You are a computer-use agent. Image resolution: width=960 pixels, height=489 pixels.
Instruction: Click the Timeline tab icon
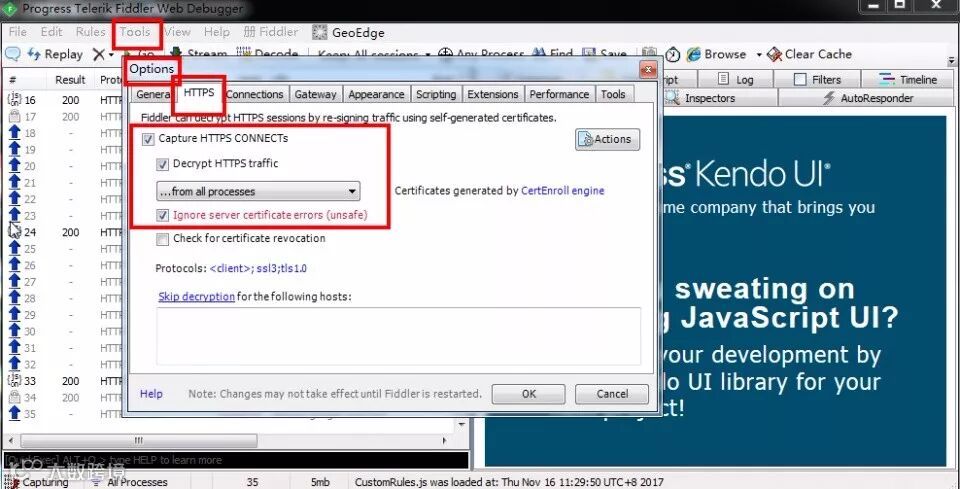(x=887, y=79)
